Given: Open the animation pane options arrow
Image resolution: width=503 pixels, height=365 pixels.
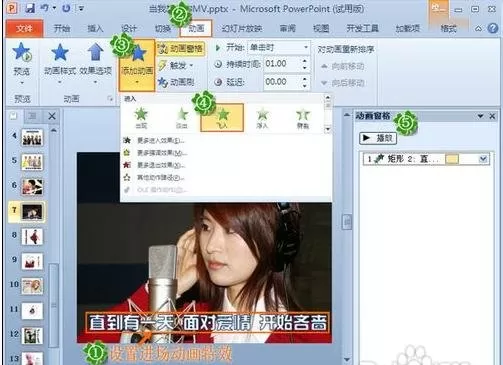Looking at the screenshot, I should 480,116.
